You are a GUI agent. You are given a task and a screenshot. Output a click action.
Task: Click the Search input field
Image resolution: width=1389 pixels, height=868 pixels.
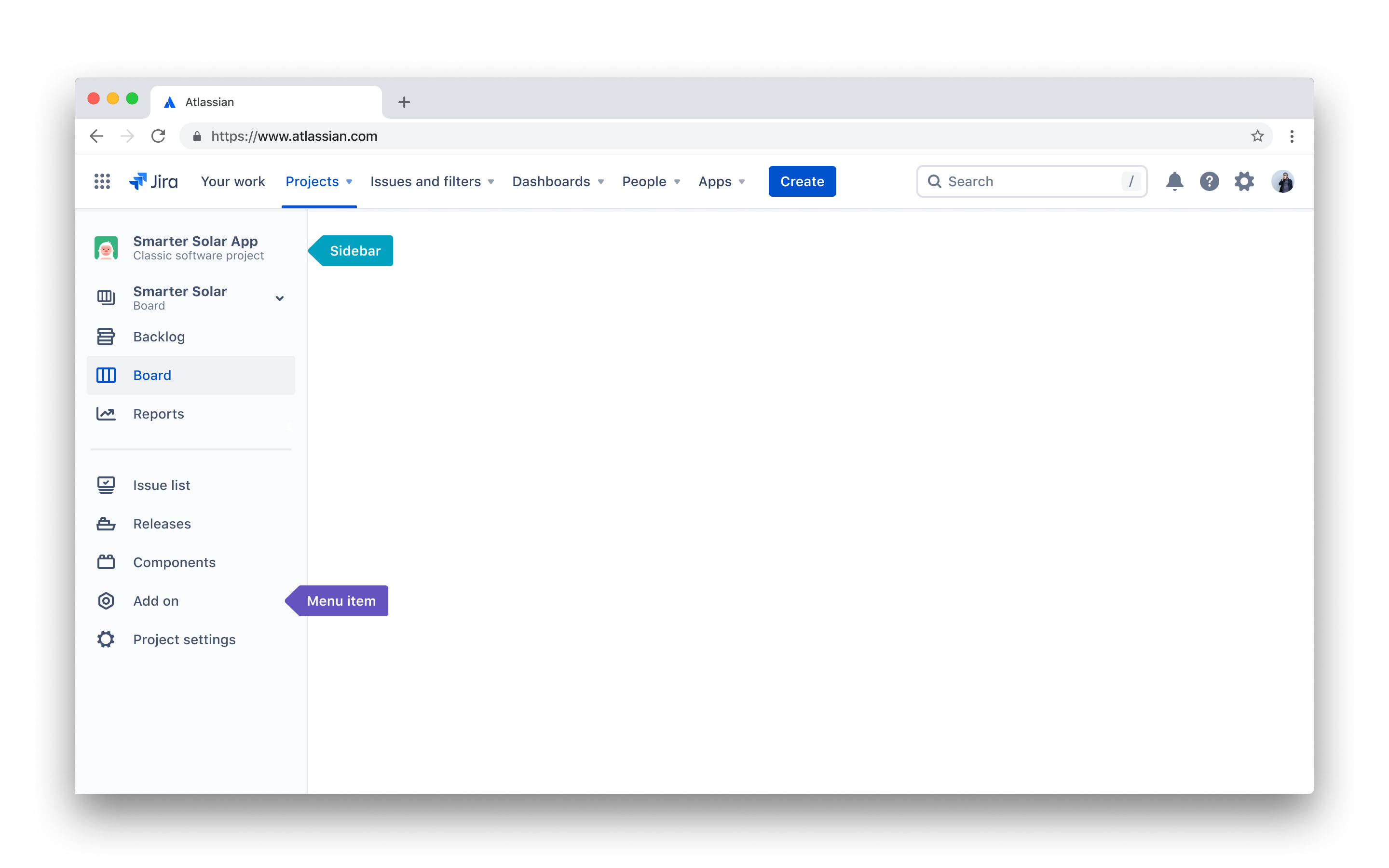(1031, 181)
